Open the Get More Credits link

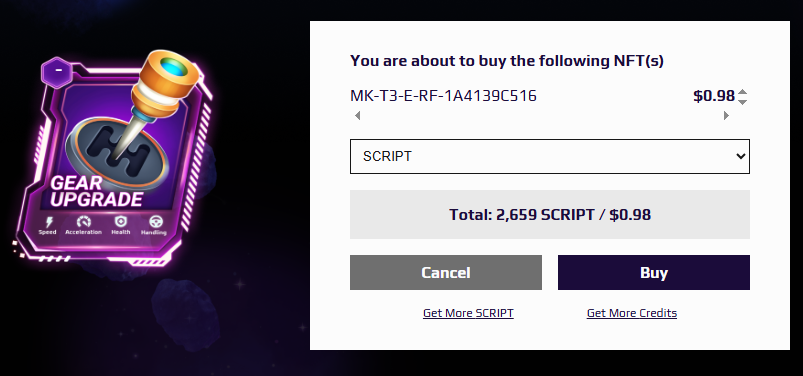632,313
